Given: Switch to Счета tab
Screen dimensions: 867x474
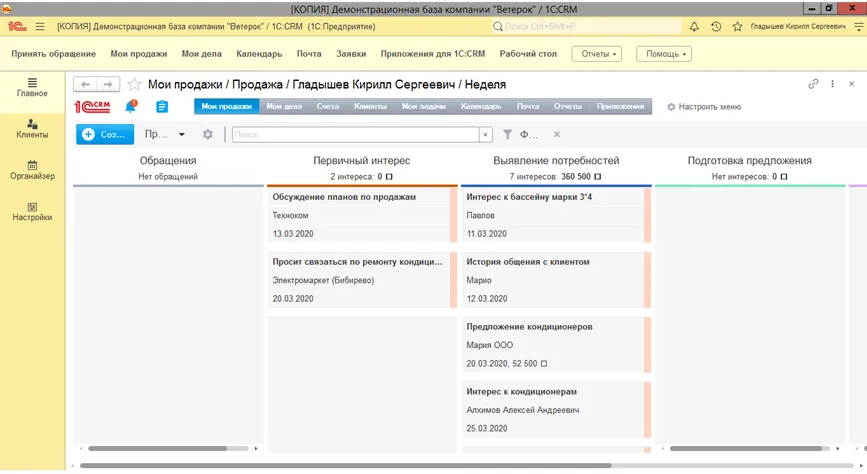Looking at the screenshot, I should pos(328,106).
